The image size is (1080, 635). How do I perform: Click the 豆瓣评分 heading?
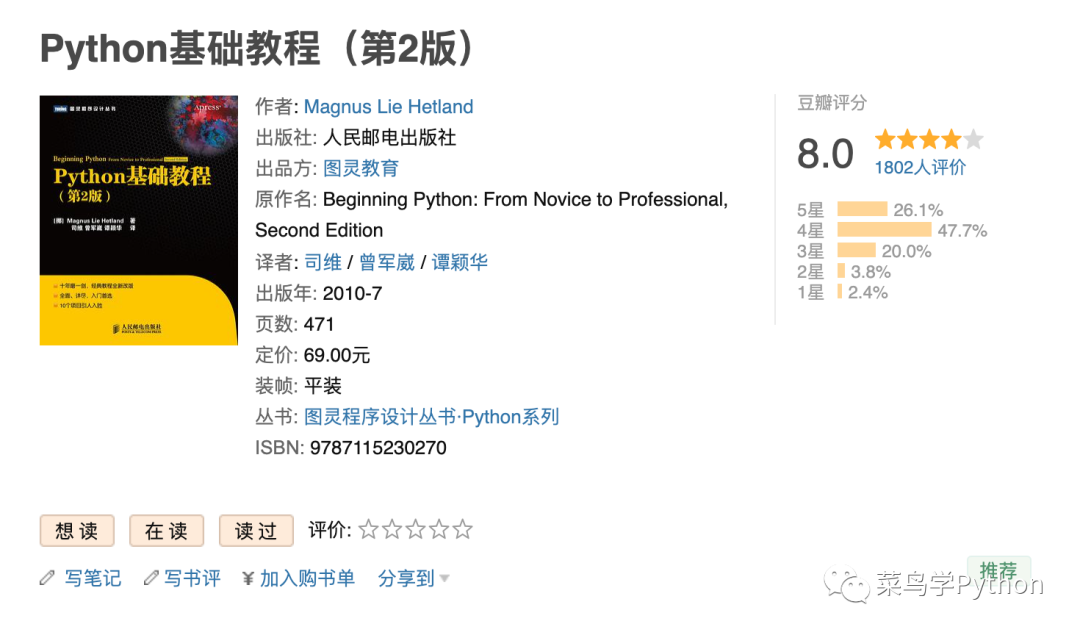pos(832,103)
